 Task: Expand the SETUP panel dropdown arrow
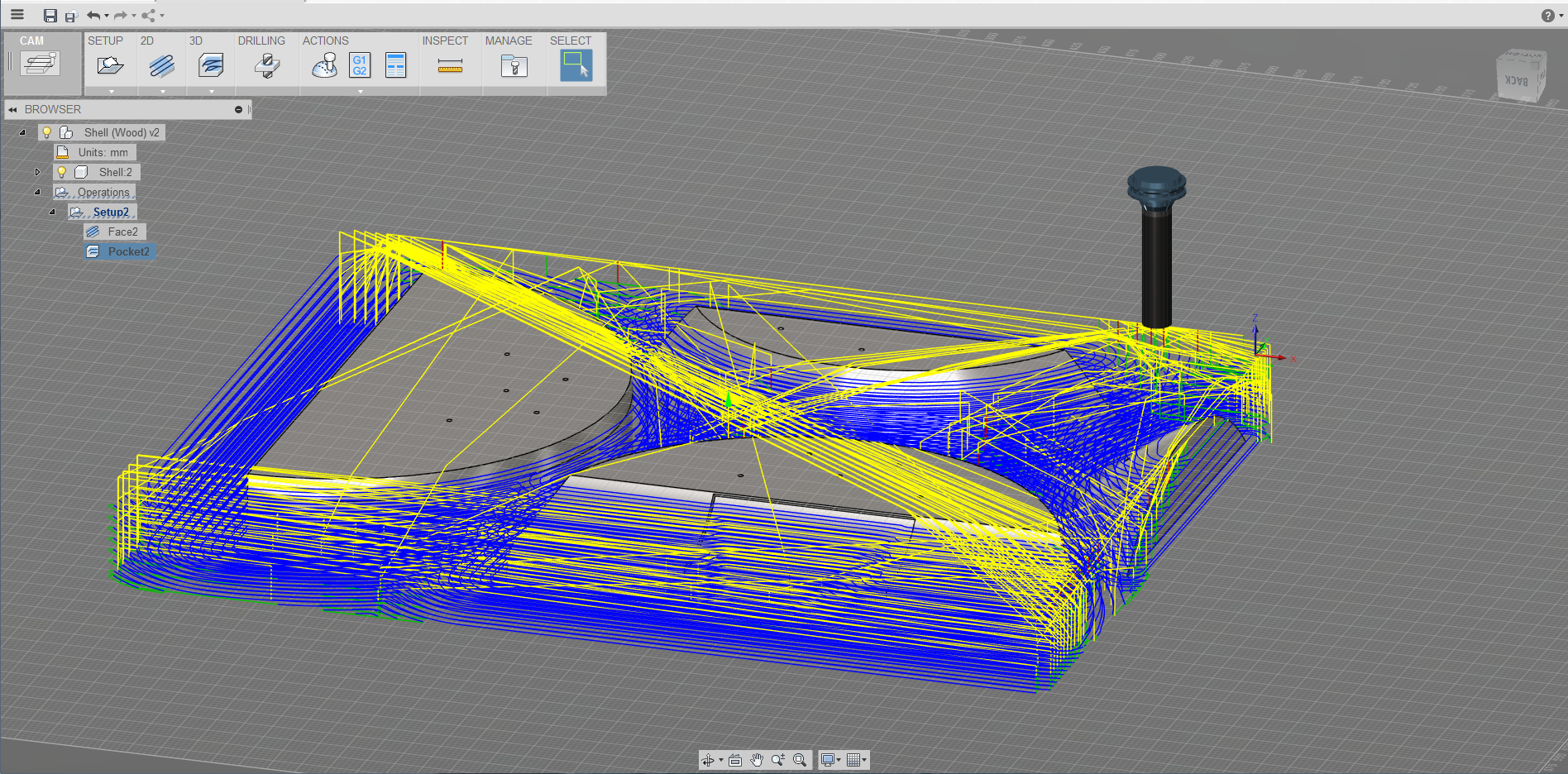pyautogui.click(x=111, y=91)
